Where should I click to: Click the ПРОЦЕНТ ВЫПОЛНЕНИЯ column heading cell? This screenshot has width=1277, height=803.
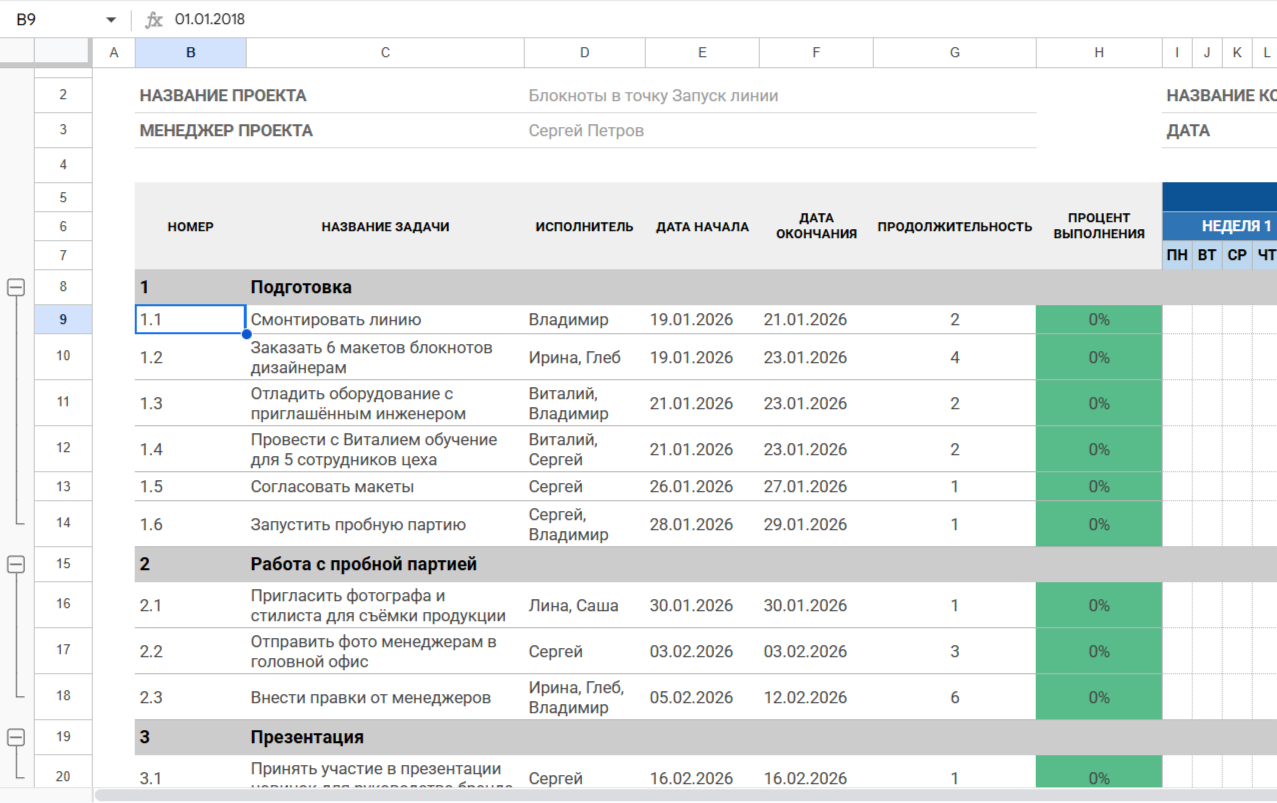point(1098,226)
